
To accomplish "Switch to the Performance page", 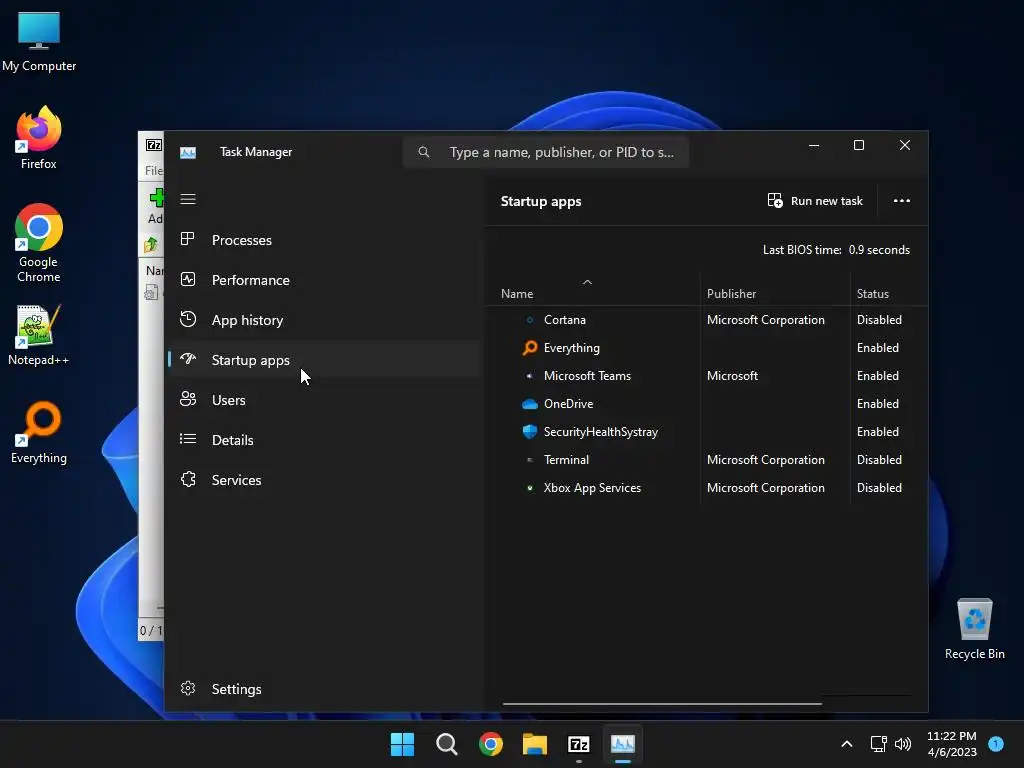I will pos(323,280).
